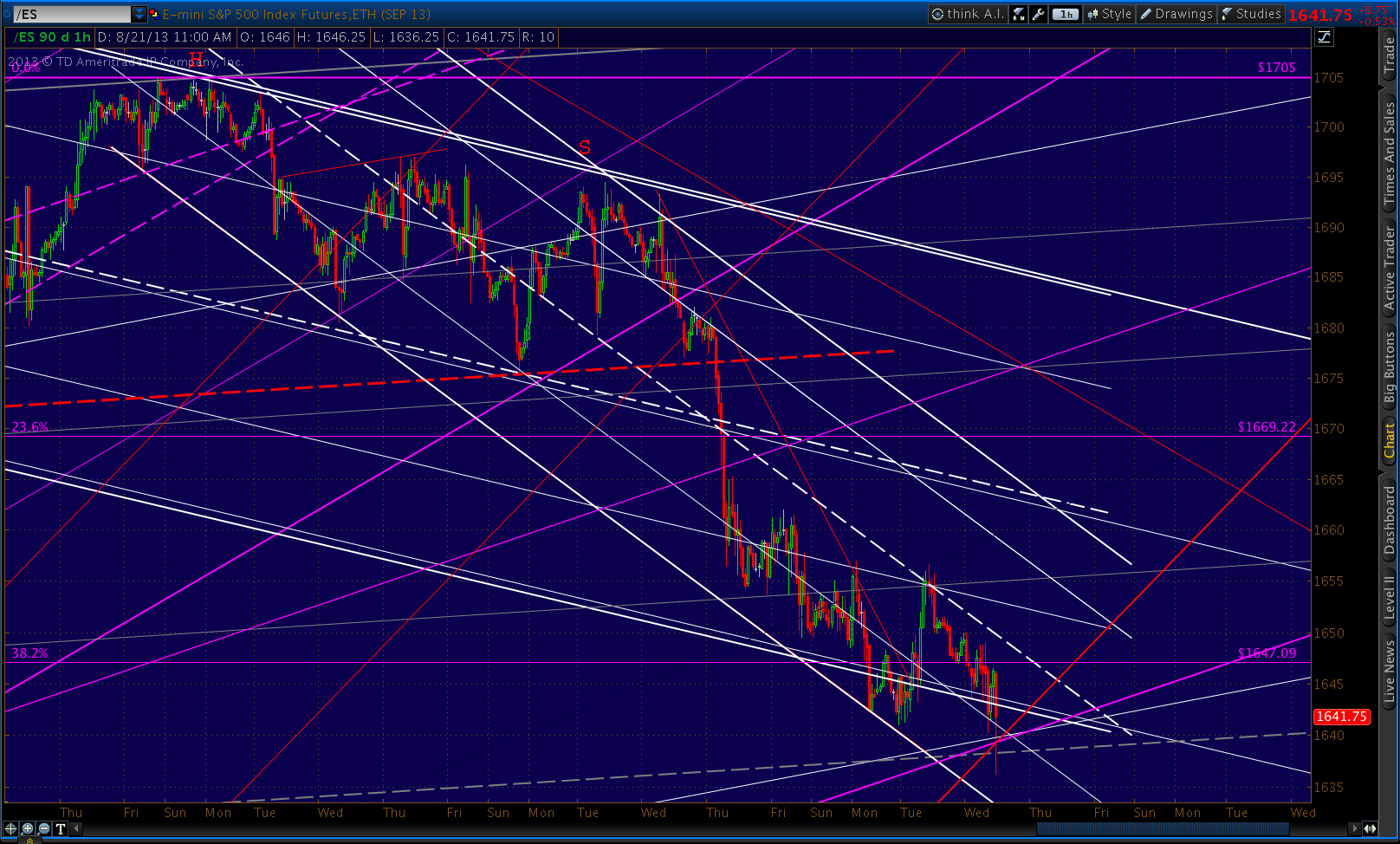Open the Trade side tab
This screenshot has width=1400, height=844.
(1389, 55)
